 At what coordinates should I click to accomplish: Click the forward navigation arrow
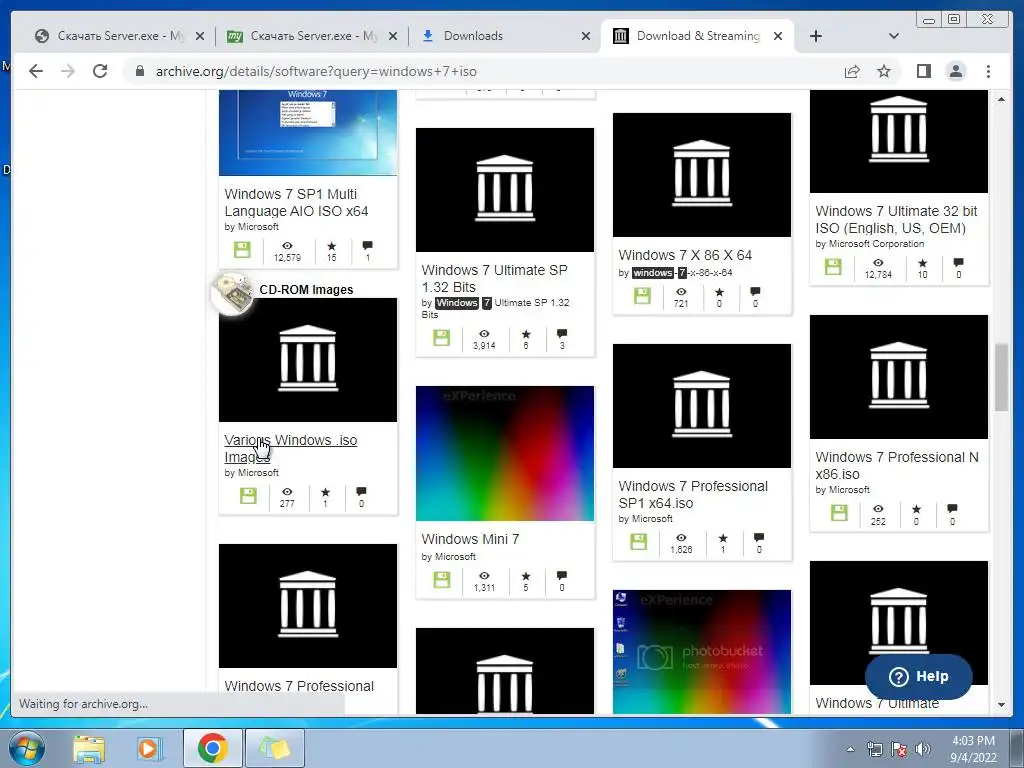pyautogui.click(x=68, y=71)
